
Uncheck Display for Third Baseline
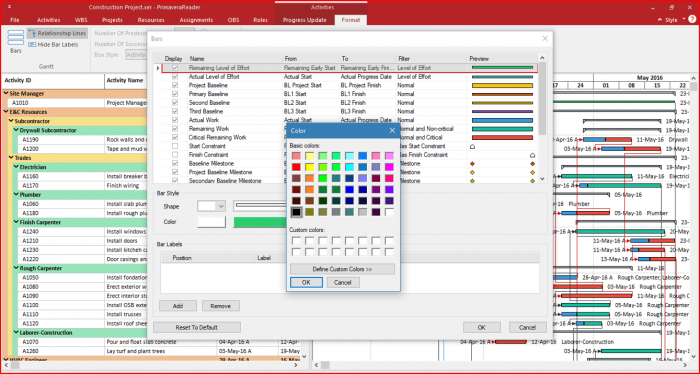(175, 111)
